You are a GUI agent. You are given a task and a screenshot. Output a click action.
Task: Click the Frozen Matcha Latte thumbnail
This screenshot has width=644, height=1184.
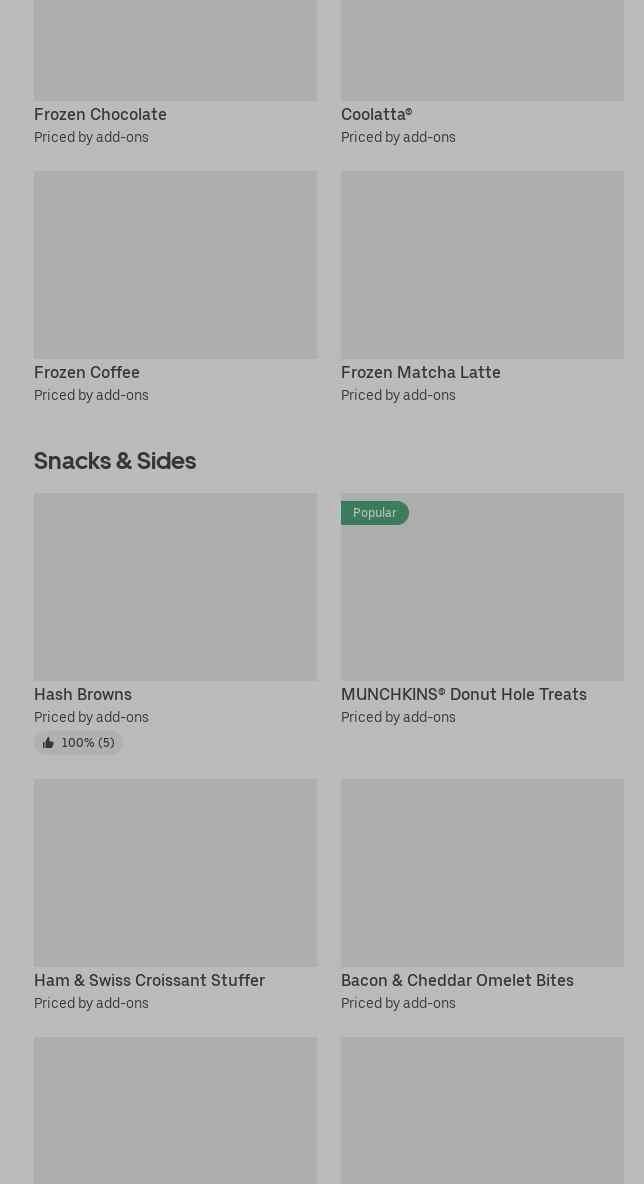482,265
